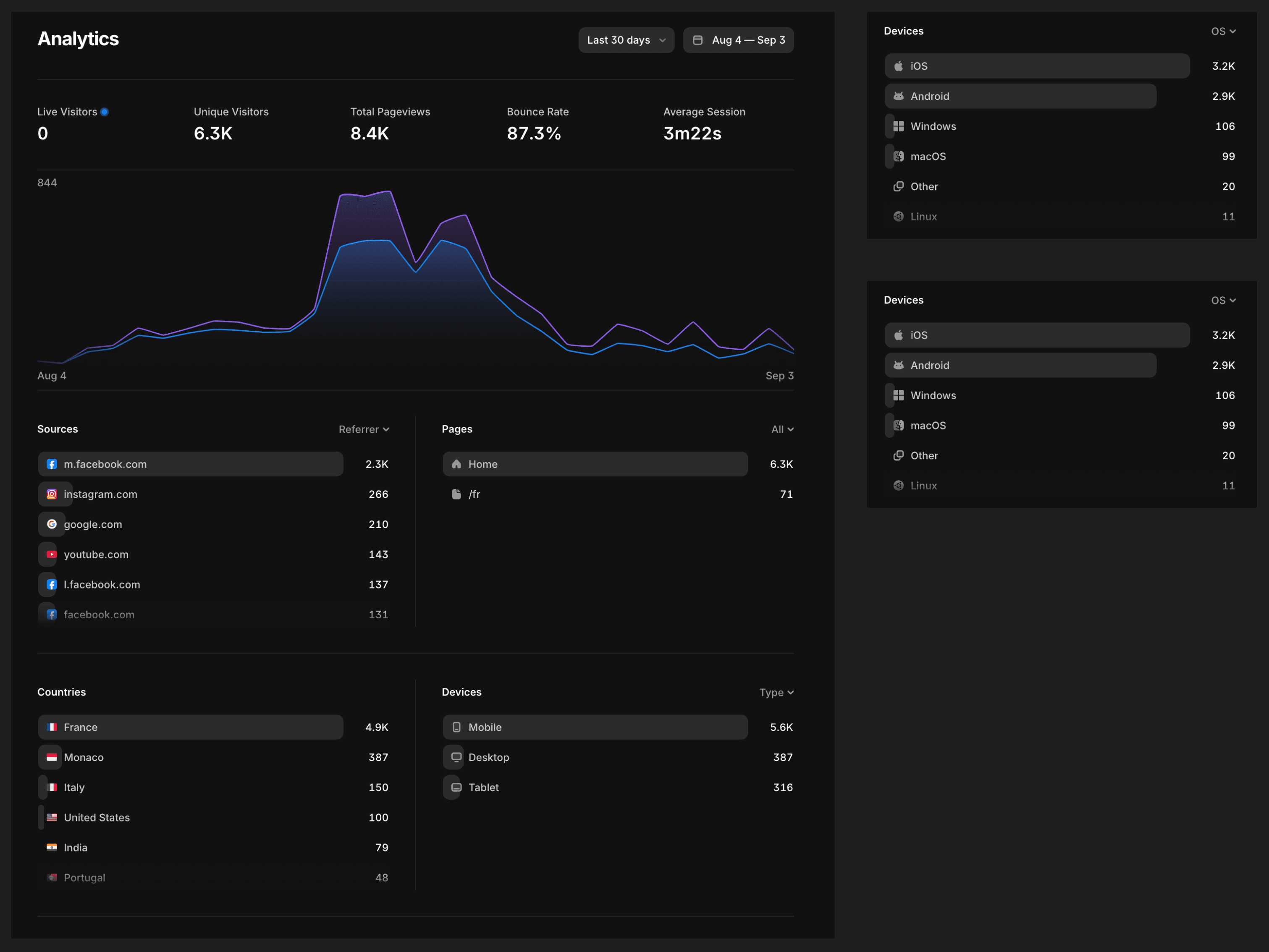Click the Mobile device icon

(x=456, y=727)
